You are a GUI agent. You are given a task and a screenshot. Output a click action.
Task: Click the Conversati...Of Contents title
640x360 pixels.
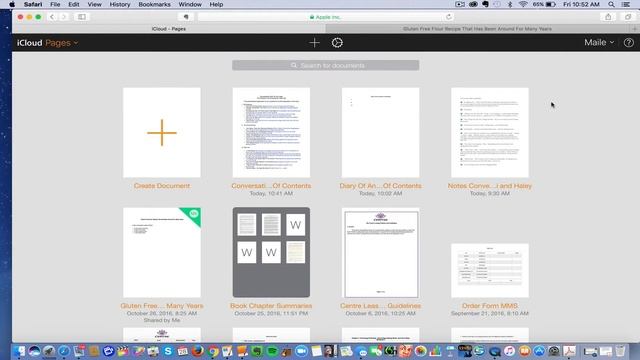[x=271, y=186]
